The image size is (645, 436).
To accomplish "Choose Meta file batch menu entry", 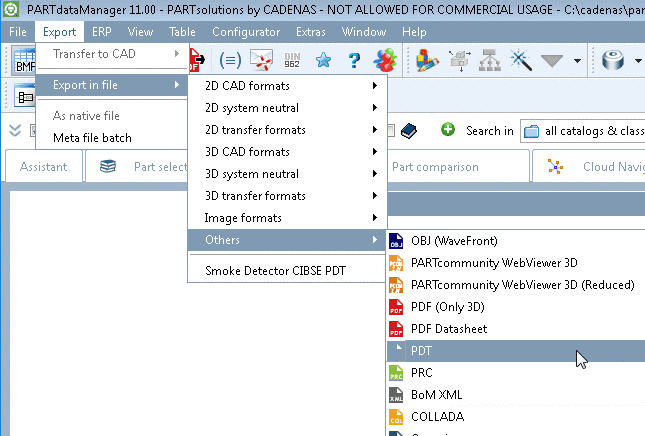I will coord(112,138).
